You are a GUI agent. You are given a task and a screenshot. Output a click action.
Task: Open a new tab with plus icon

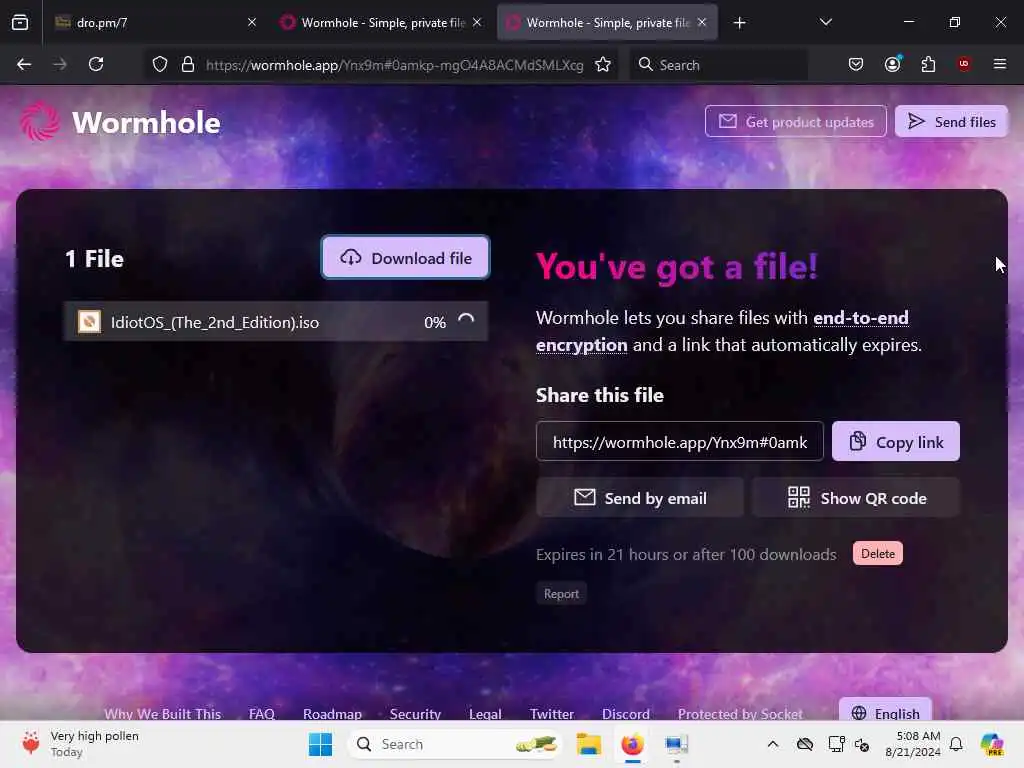click(x=739, y=23)
